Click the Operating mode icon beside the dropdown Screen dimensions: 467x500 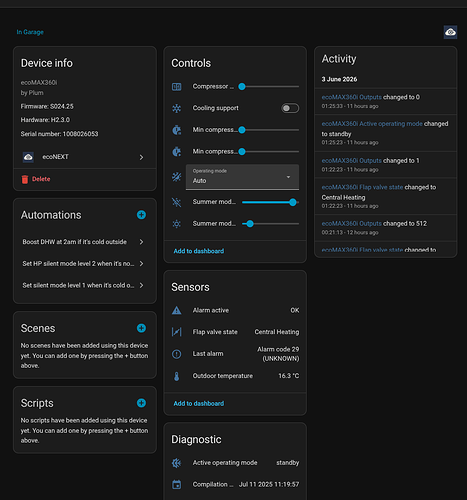pyautogui.click(x=176, y=177)
